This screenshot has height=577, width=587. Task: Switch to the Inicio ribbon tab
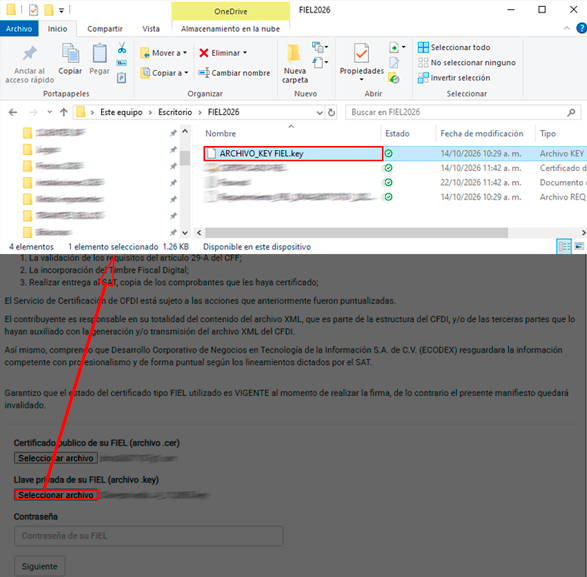point(57,29)
